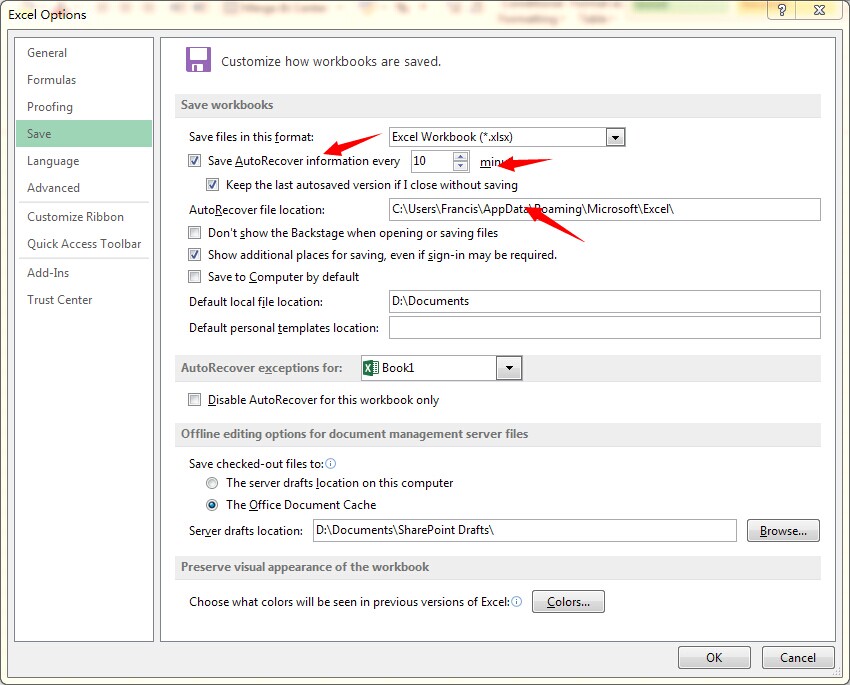Click the Excel Options title text
This screenshot has width=850, height=685.
(47, 15)
